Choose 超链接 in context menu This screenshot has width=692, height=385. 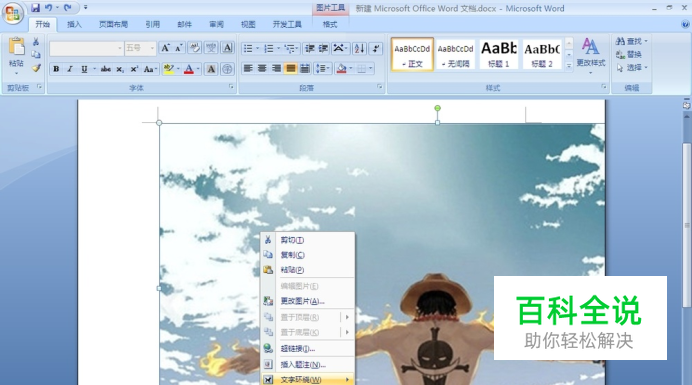[308, 349]
